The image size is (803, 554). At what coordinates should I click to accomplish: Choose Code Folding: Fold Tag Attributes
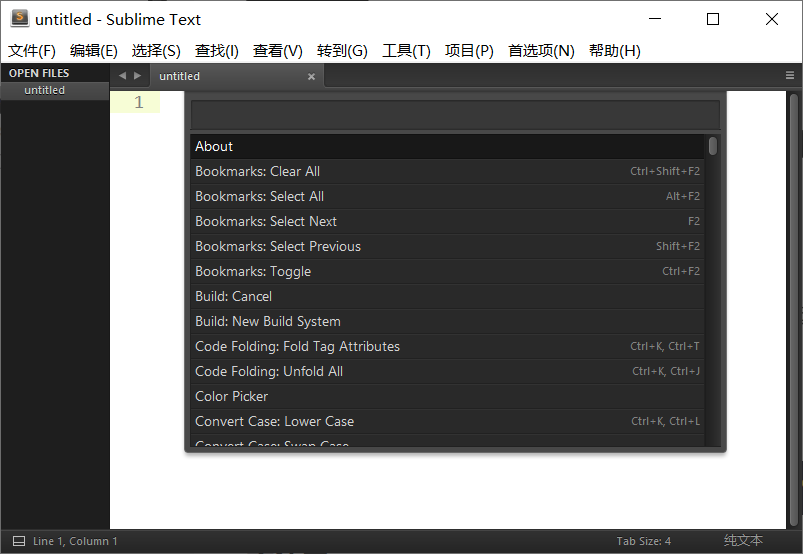pos(447,347)
